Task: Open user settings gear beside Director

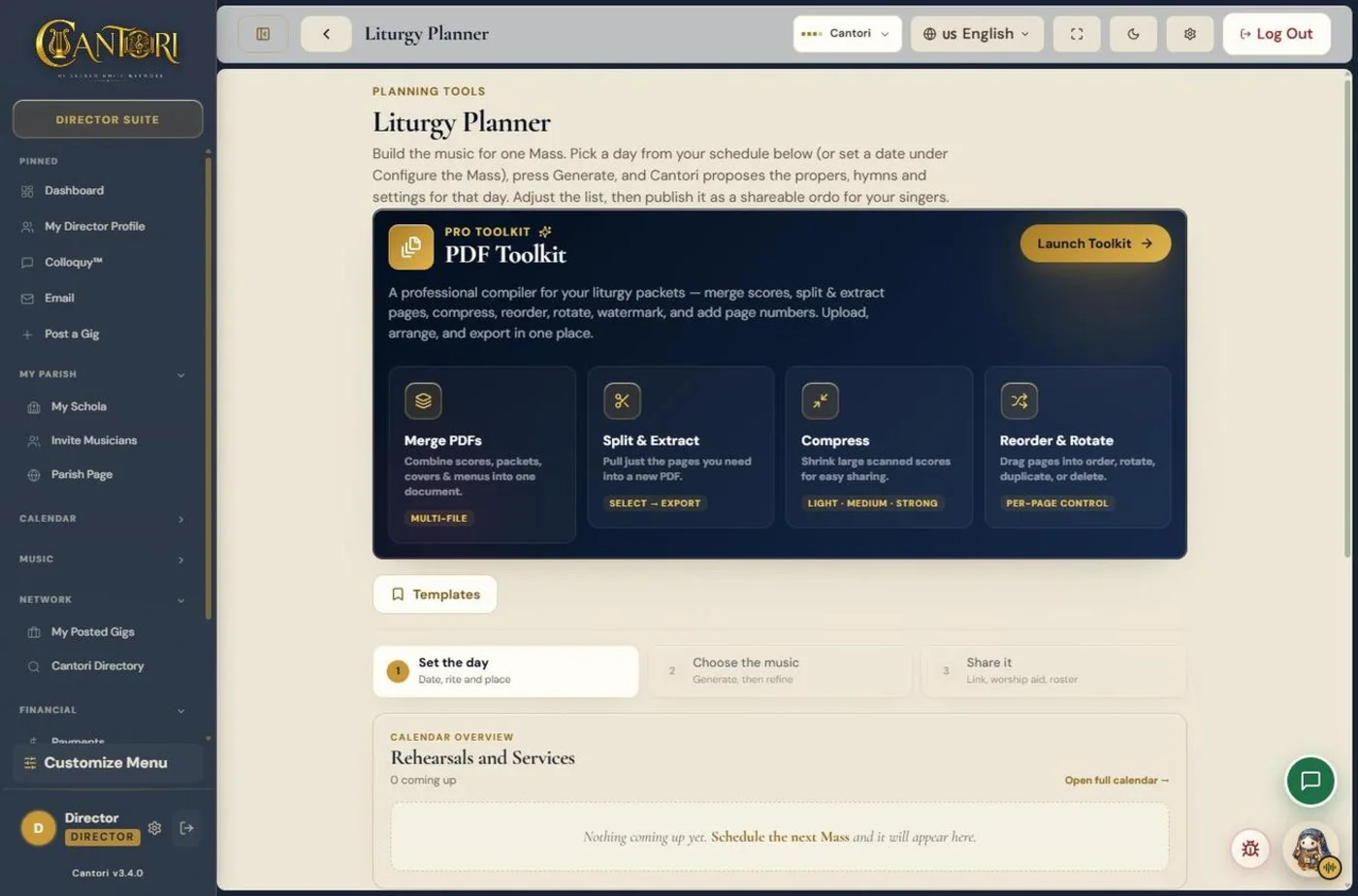Action: 154,828
